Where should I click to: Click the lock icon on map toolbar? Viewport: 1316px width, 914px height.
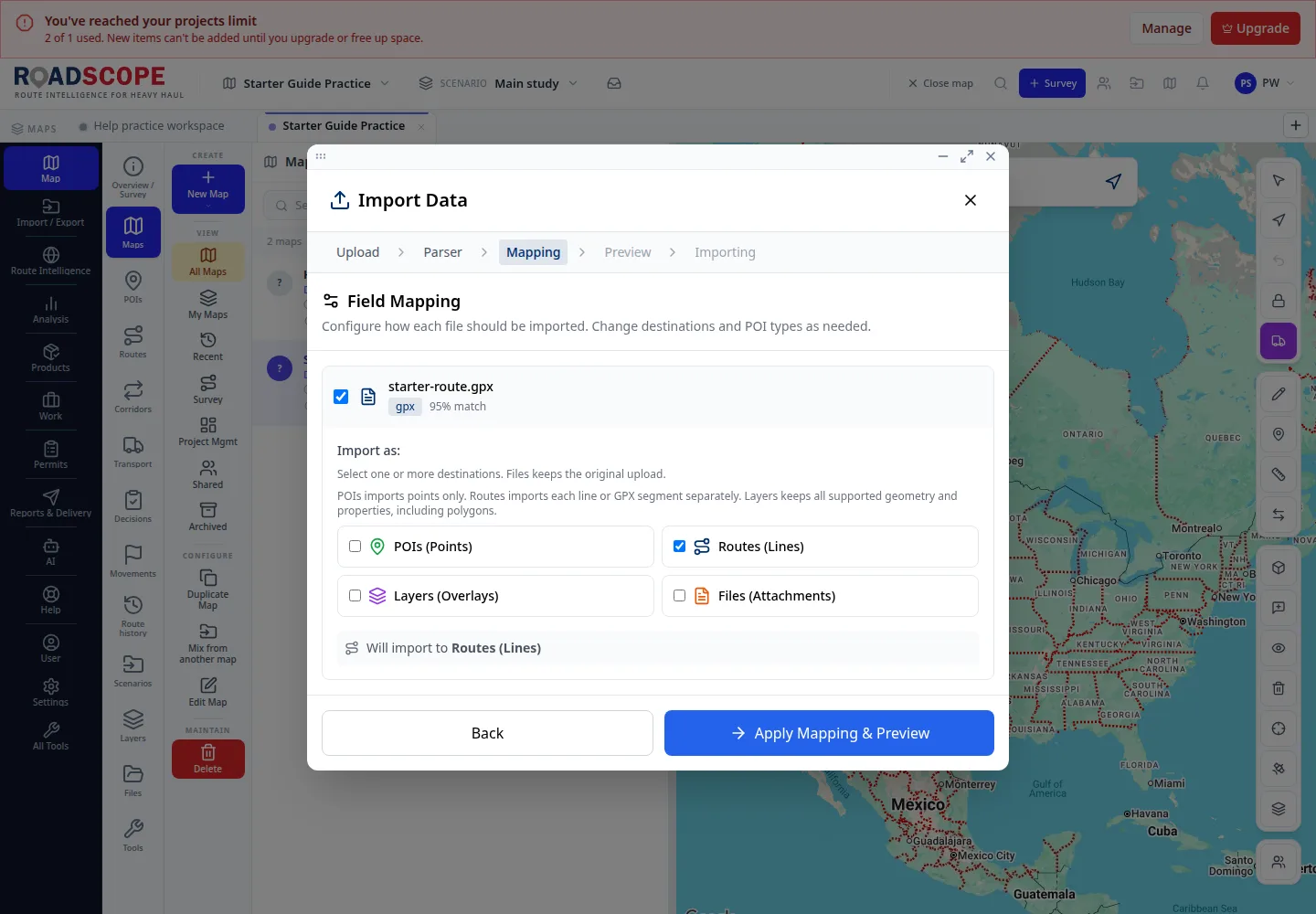click(1279, 301)
